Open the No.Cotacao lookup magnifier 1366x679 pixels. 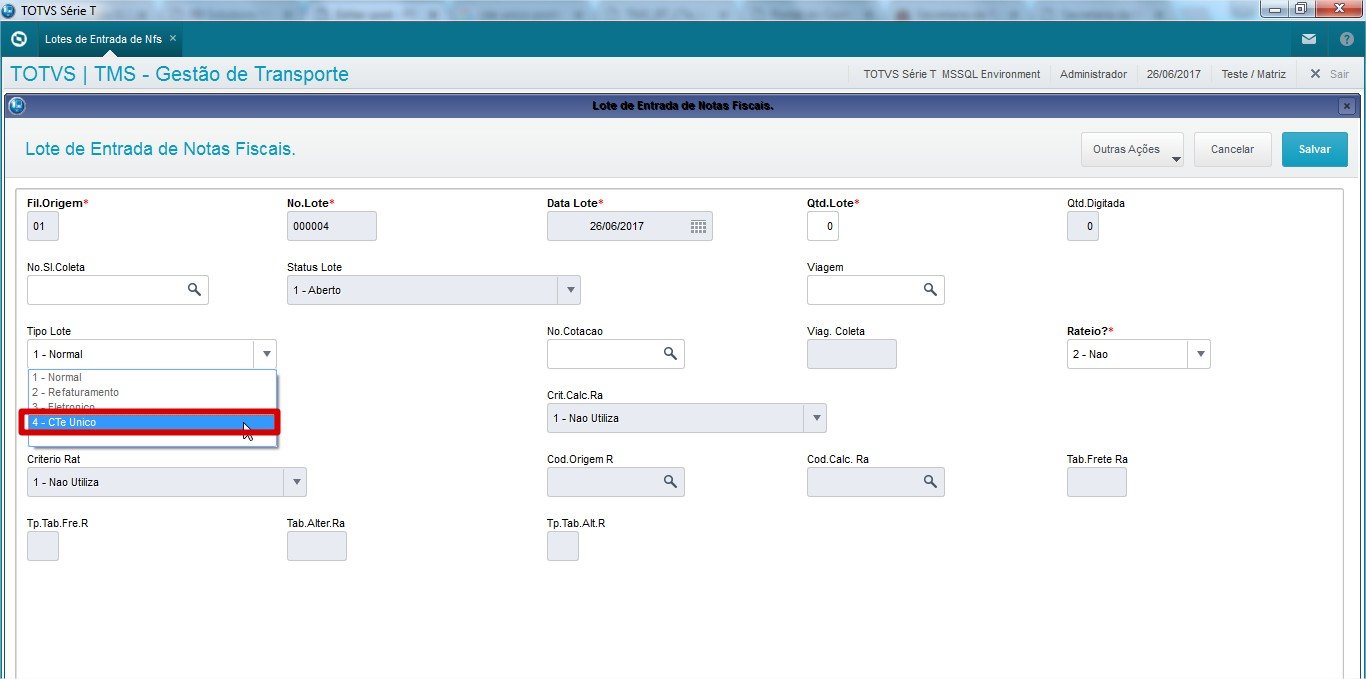point(671,354)
